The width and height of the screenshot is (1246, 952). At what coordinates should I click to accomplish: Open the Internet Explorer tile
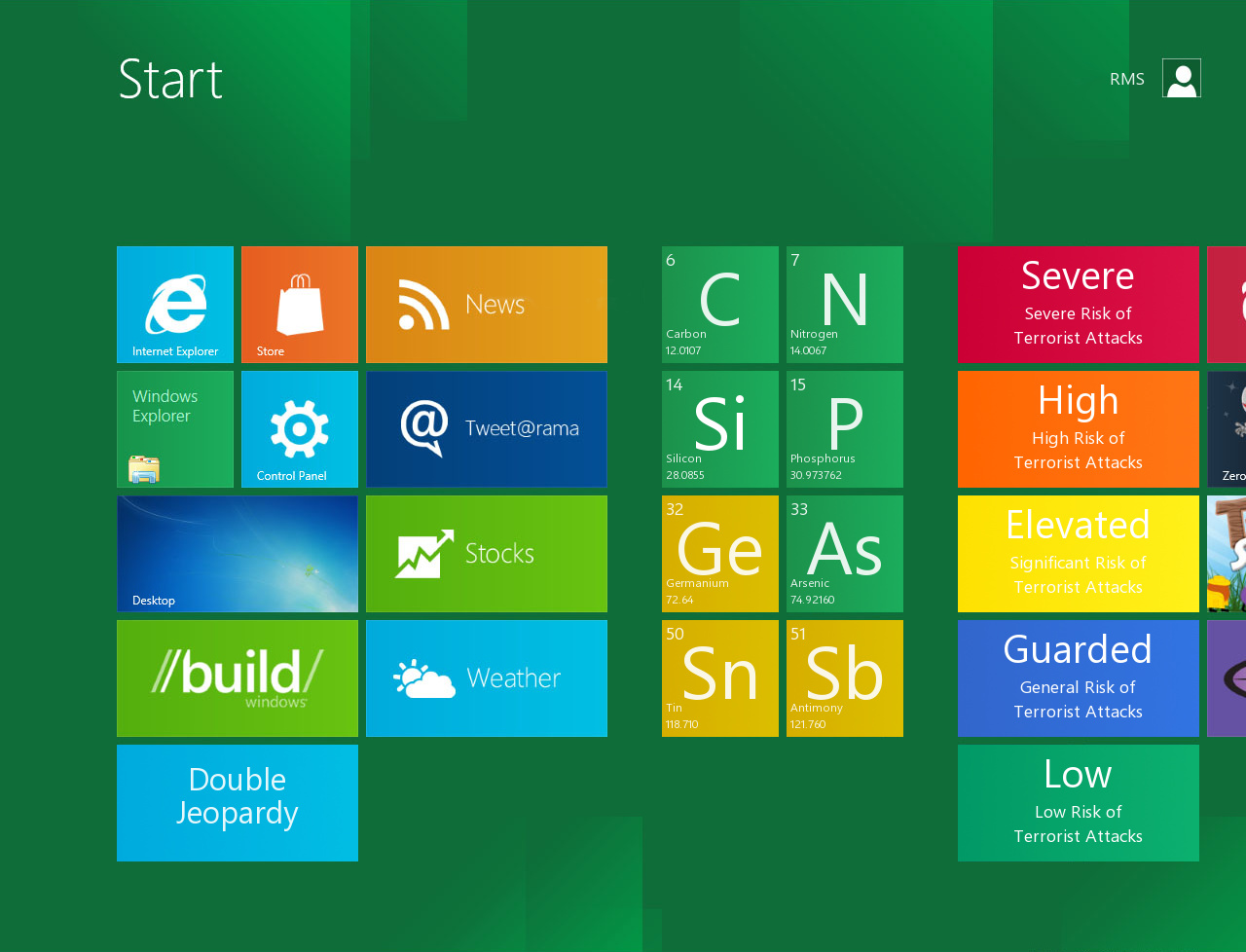pos(175,305)
